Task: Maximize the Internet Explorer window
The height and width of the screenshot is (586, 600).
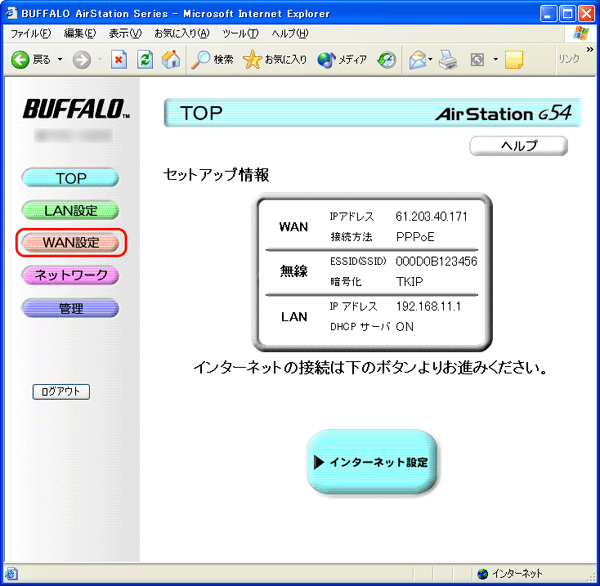Action: point(567,14)
